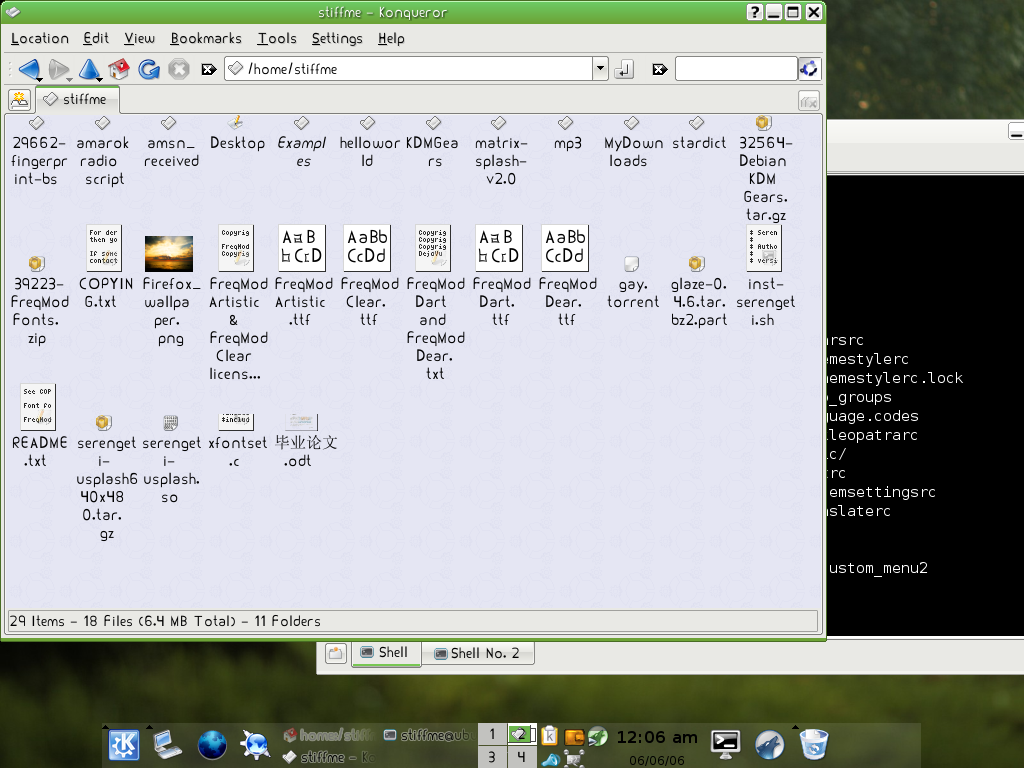Open the View menu
This screenshot has width=1024, height=768.
140,39
